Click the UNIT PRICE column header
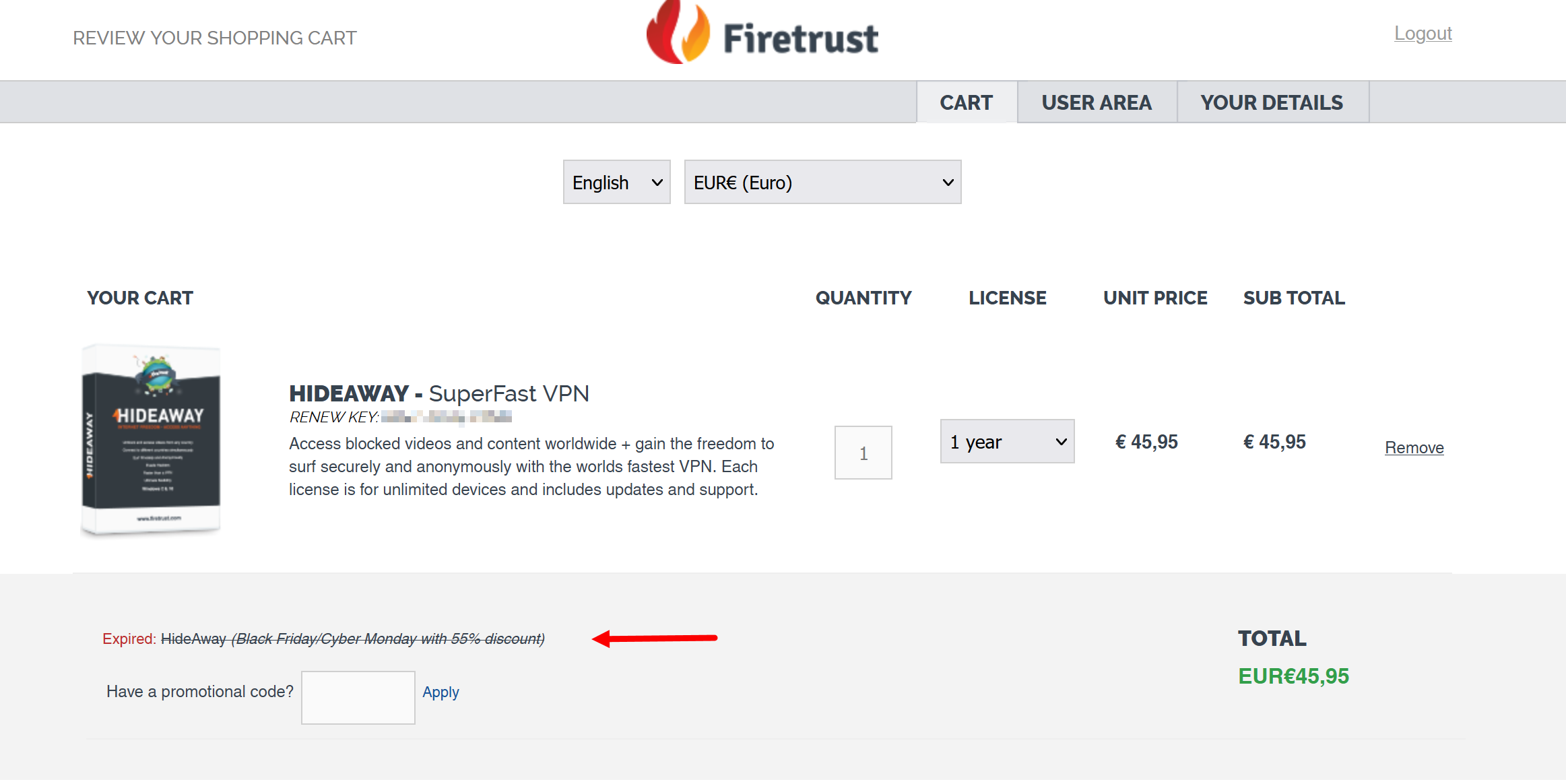Image resolution: width=1566 pixels, height=784 pixels. point(1155,298)
